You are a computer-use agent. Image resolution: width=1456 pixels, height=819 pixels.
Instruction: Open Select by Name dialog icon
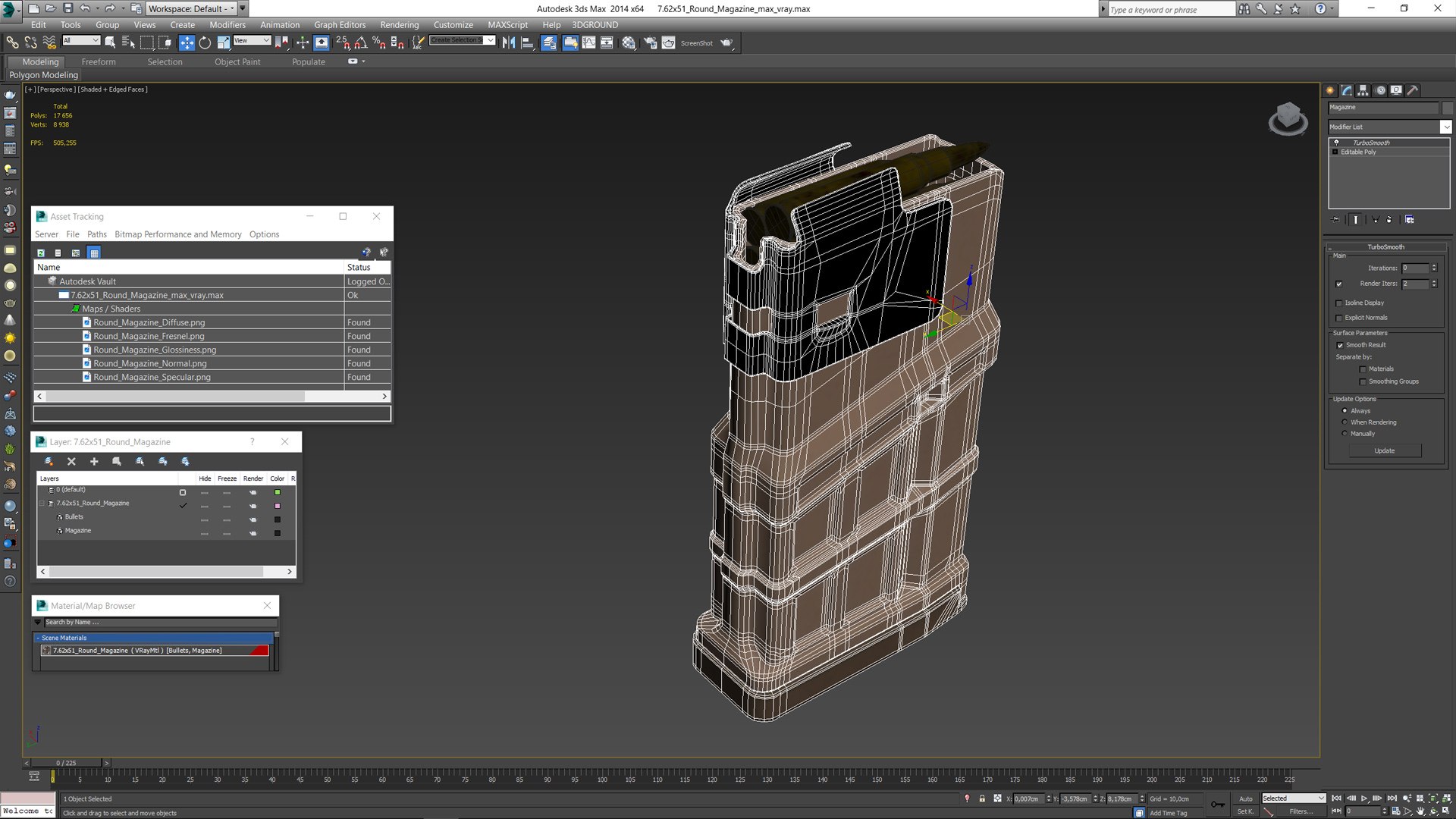pyautogui.click(x=127, y=43)
